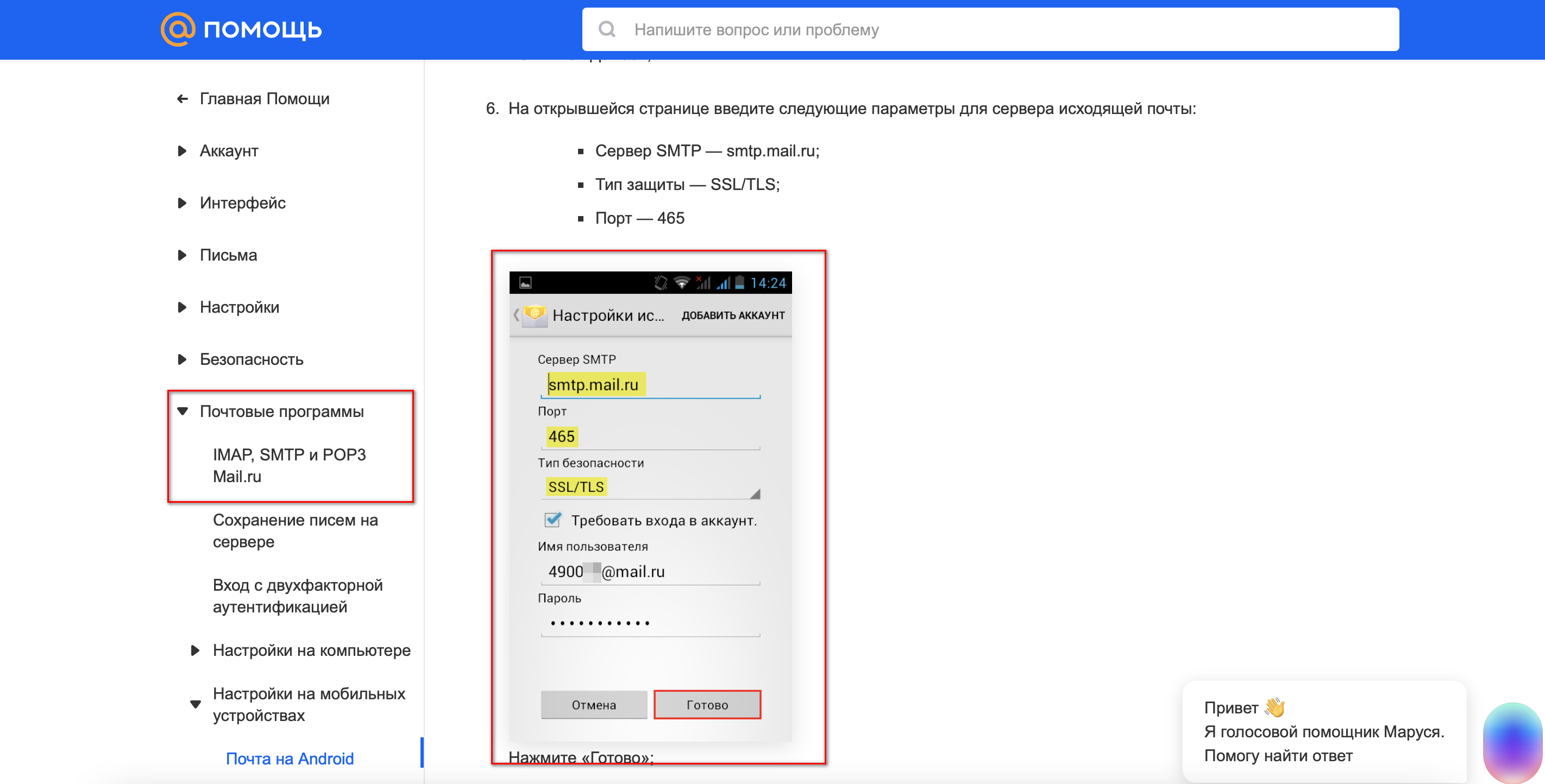Open IMAP, SMTP и POP3 Mail.ru page

click(x=289, y=466)
